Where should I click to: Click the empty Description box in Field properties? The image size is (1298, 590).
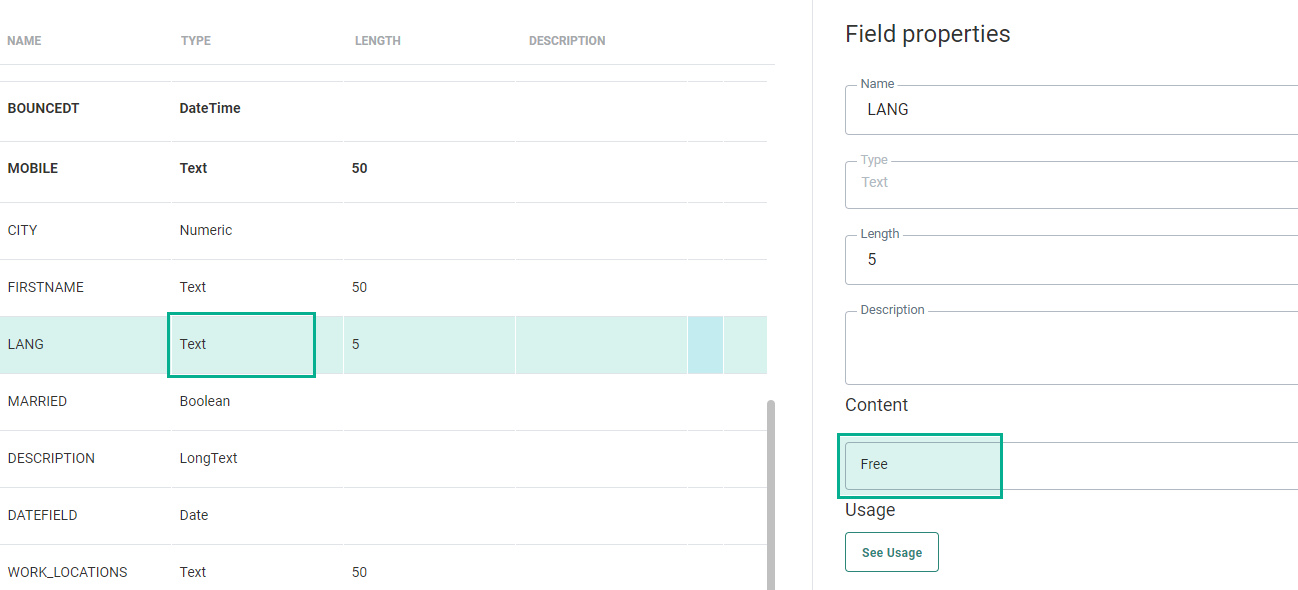[1070, 347]
